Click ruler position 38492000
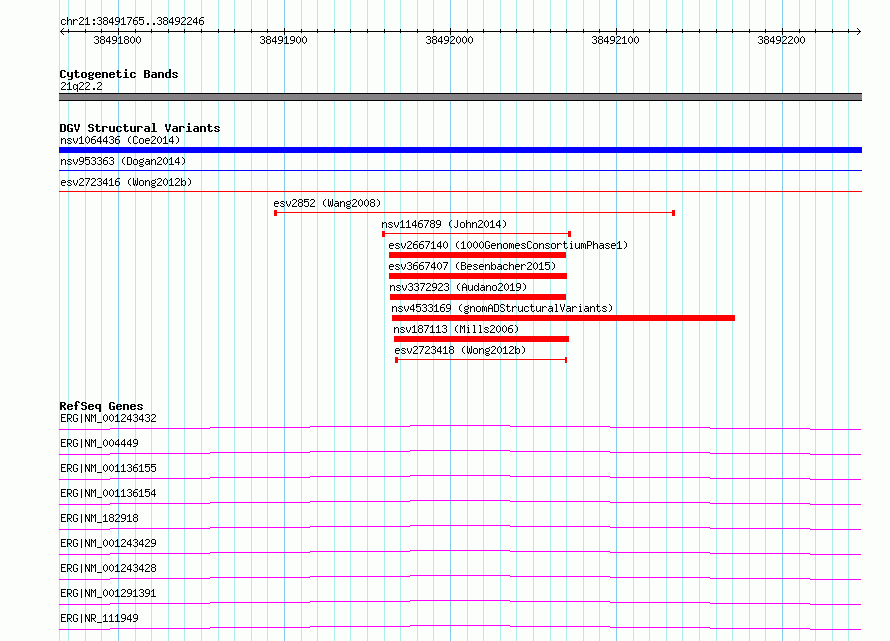Image resolution: width=890 pixels, height=641 pixels. 449,40
